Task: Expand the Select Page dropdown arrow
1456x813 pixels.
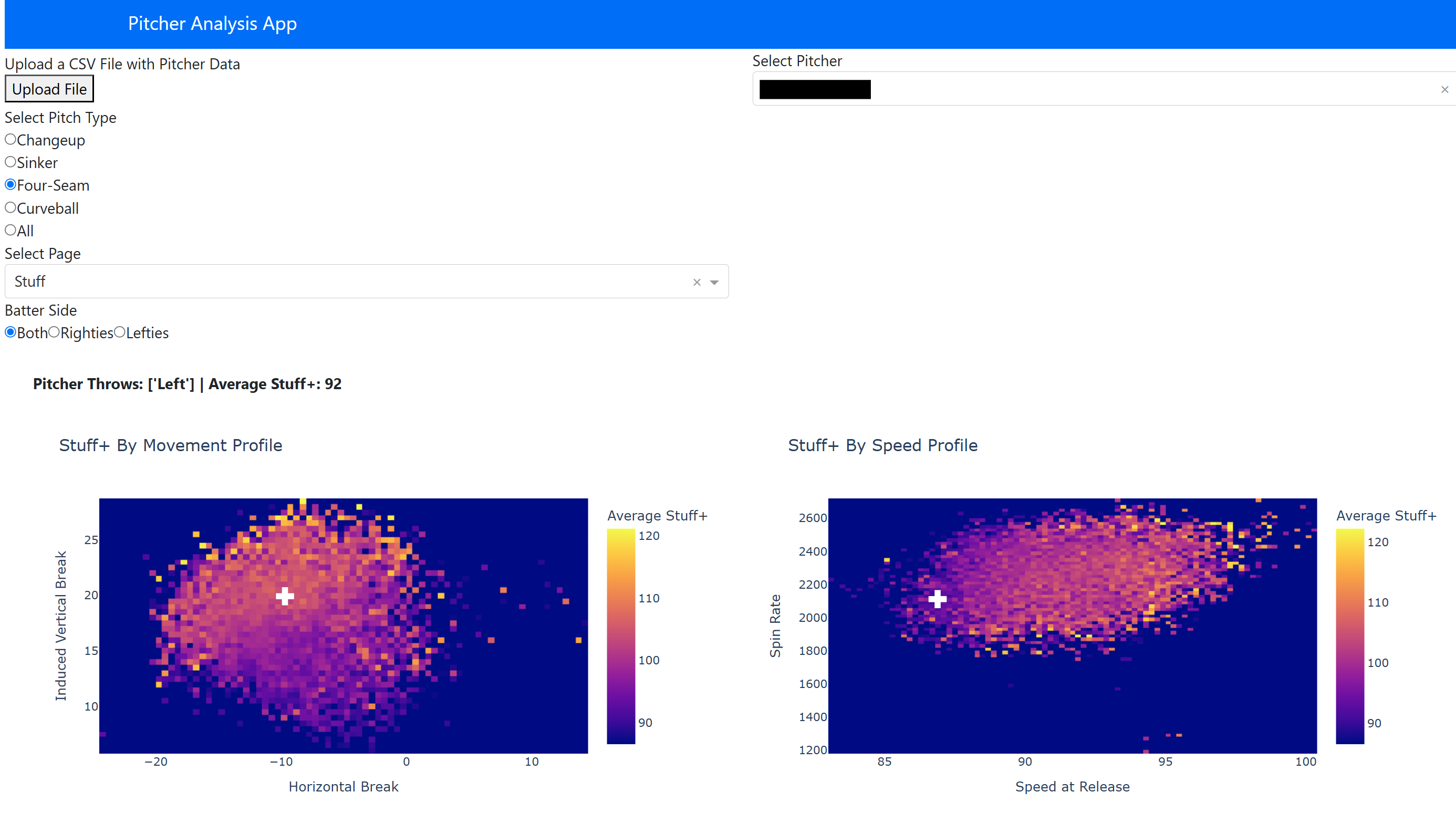Action: tap(714, 283)
